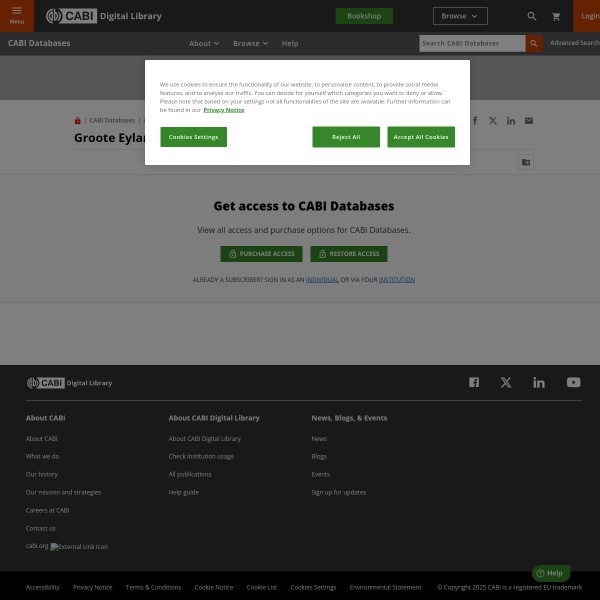Expand the top Browse dropdown
Image resolution: width=600 pixels, height=600 pixels.
(460, 16)
